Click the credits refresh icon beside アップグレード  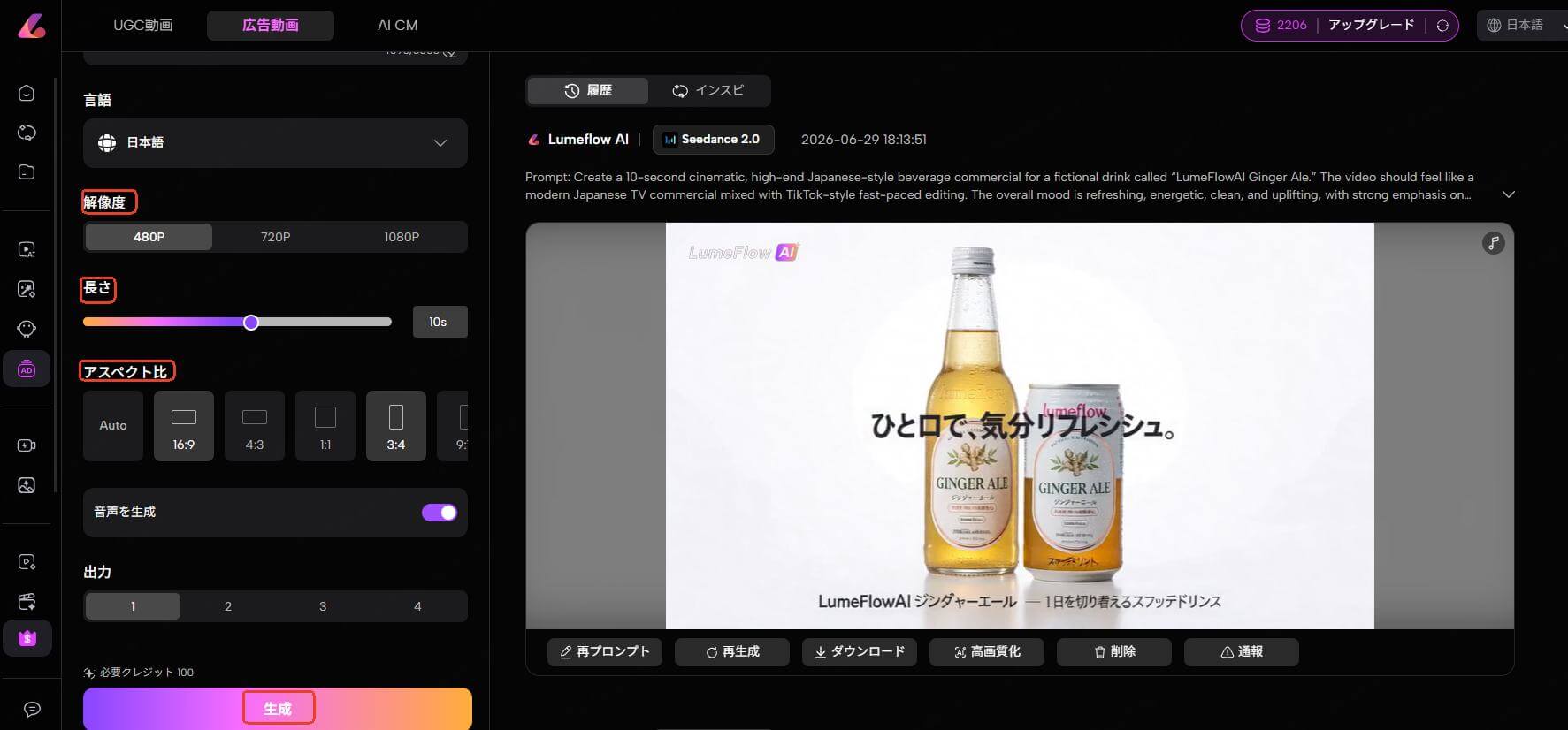pyautogui.click(x=1442, y=26)
